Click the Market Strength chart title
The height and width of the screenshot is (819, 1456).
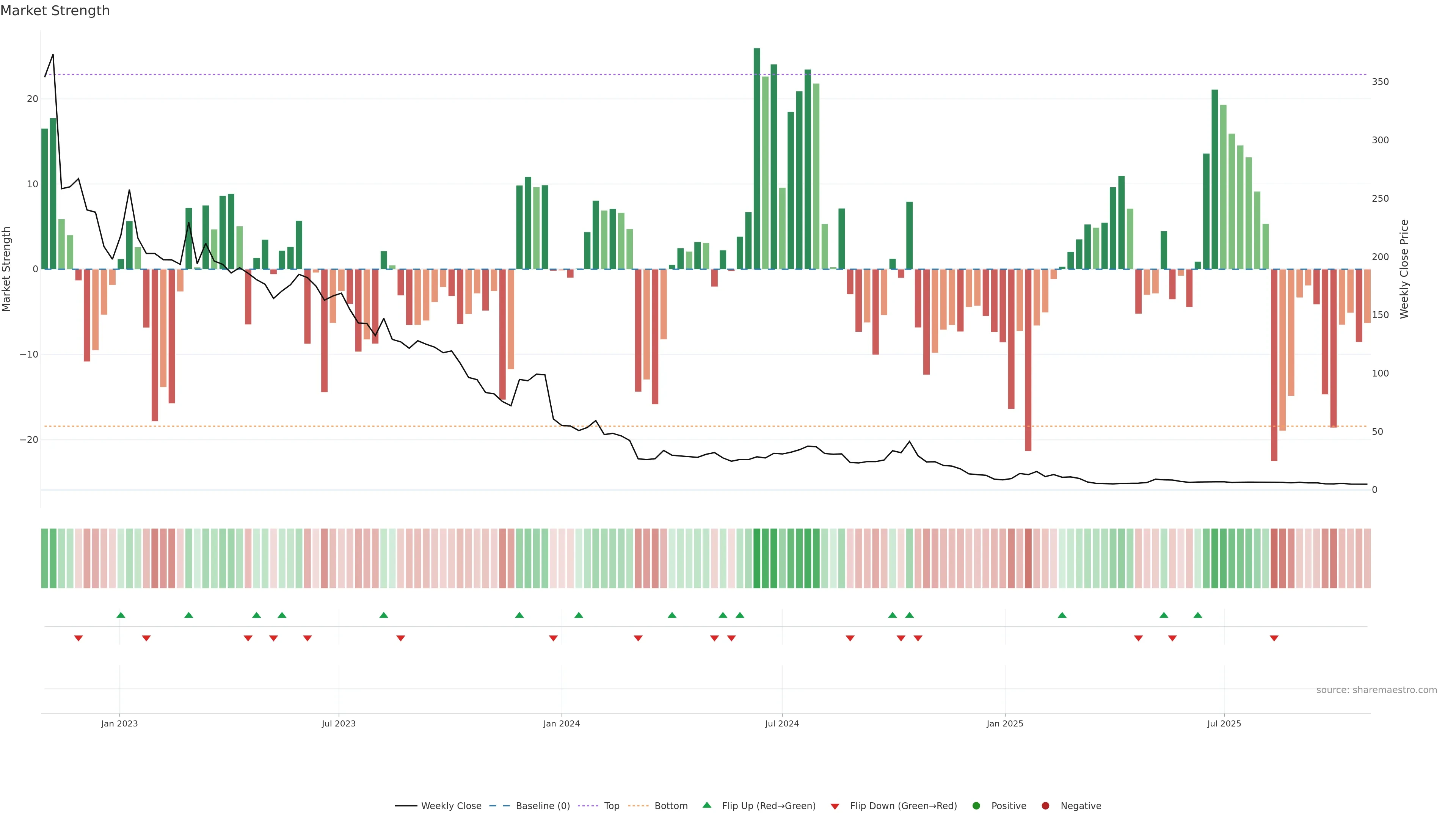(55, 11)
